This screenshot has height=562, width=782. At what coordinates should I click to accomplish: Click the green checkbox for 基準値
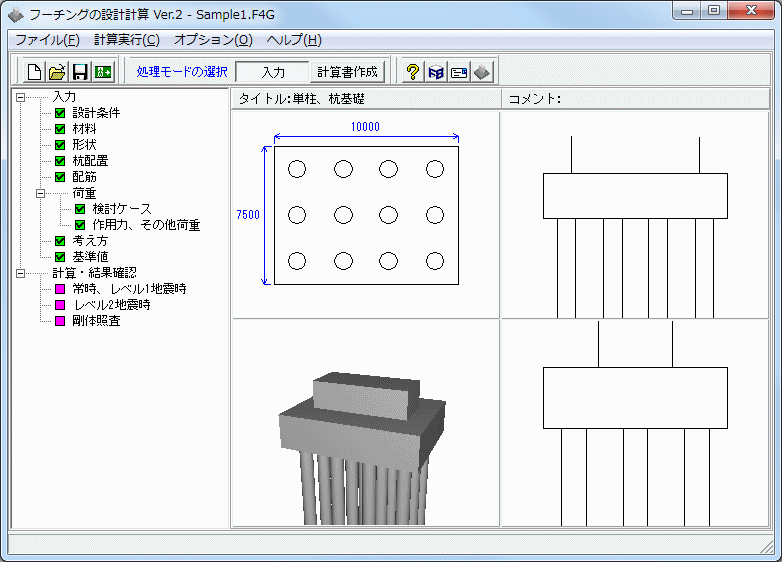tap(60, 257)
